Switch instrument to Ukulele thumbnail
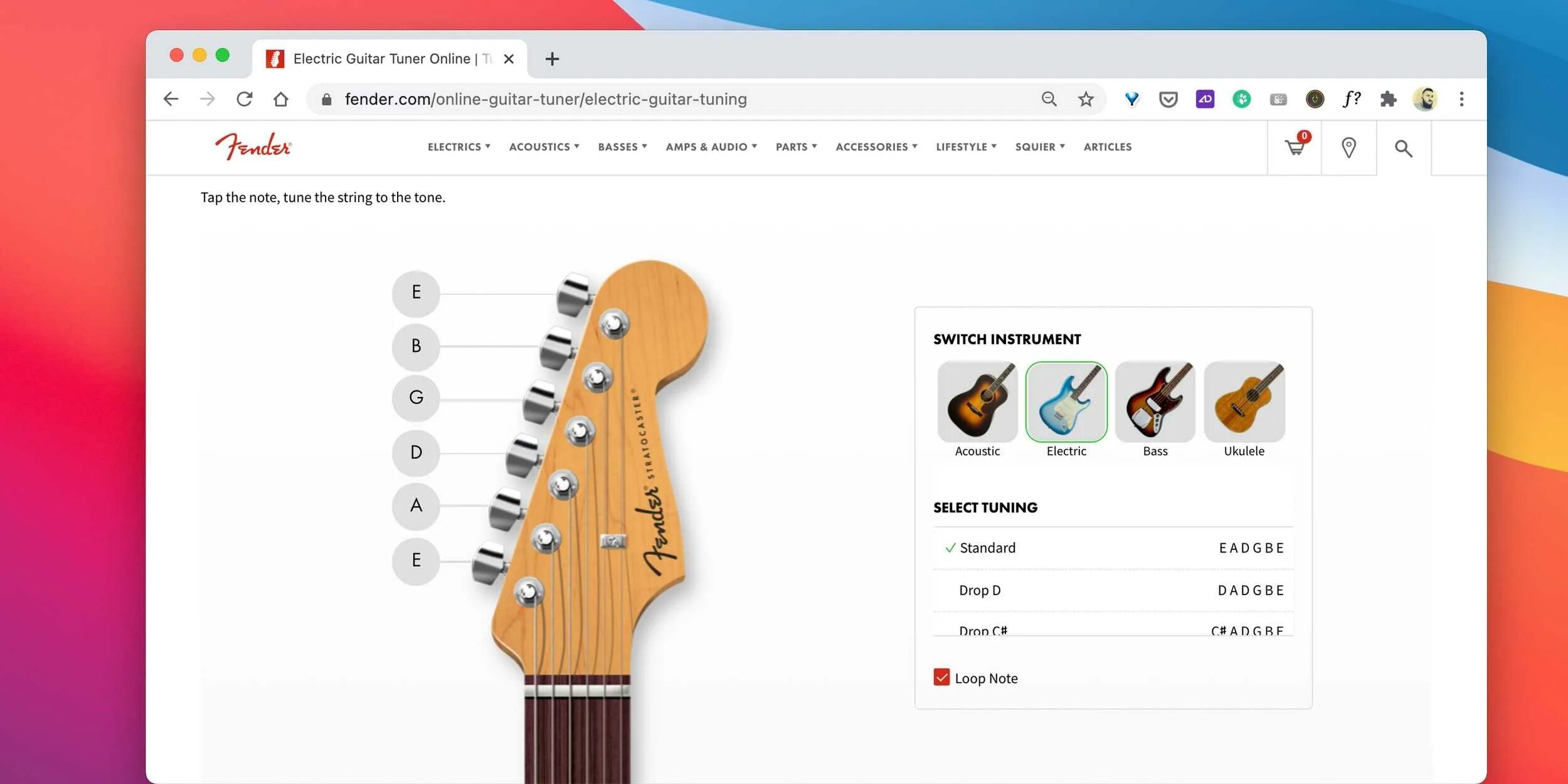The width and height of the screenshot is (1568, 784). click(1244, 402)
